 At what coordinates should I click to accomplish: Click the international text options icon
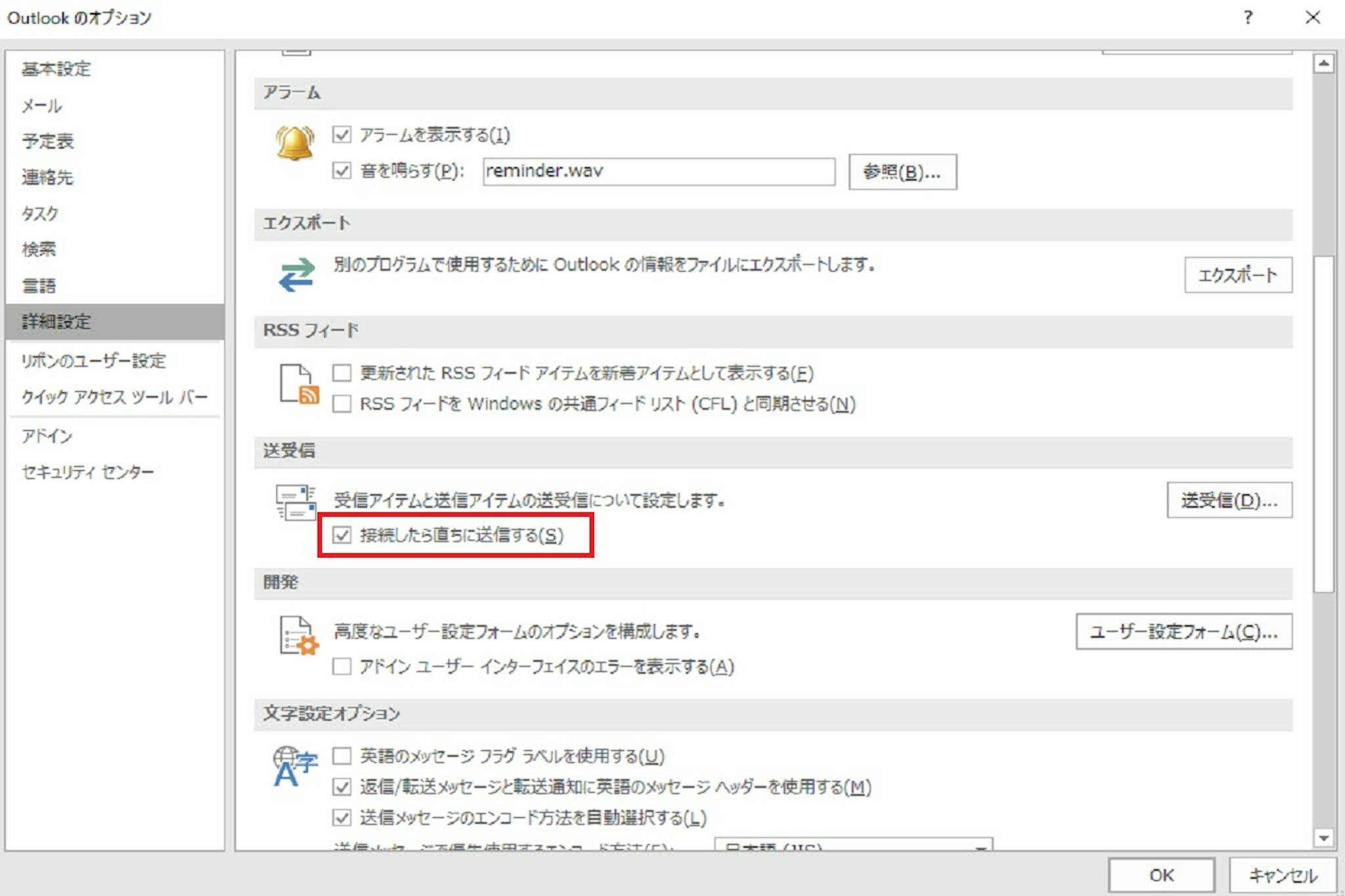point(294,766)
